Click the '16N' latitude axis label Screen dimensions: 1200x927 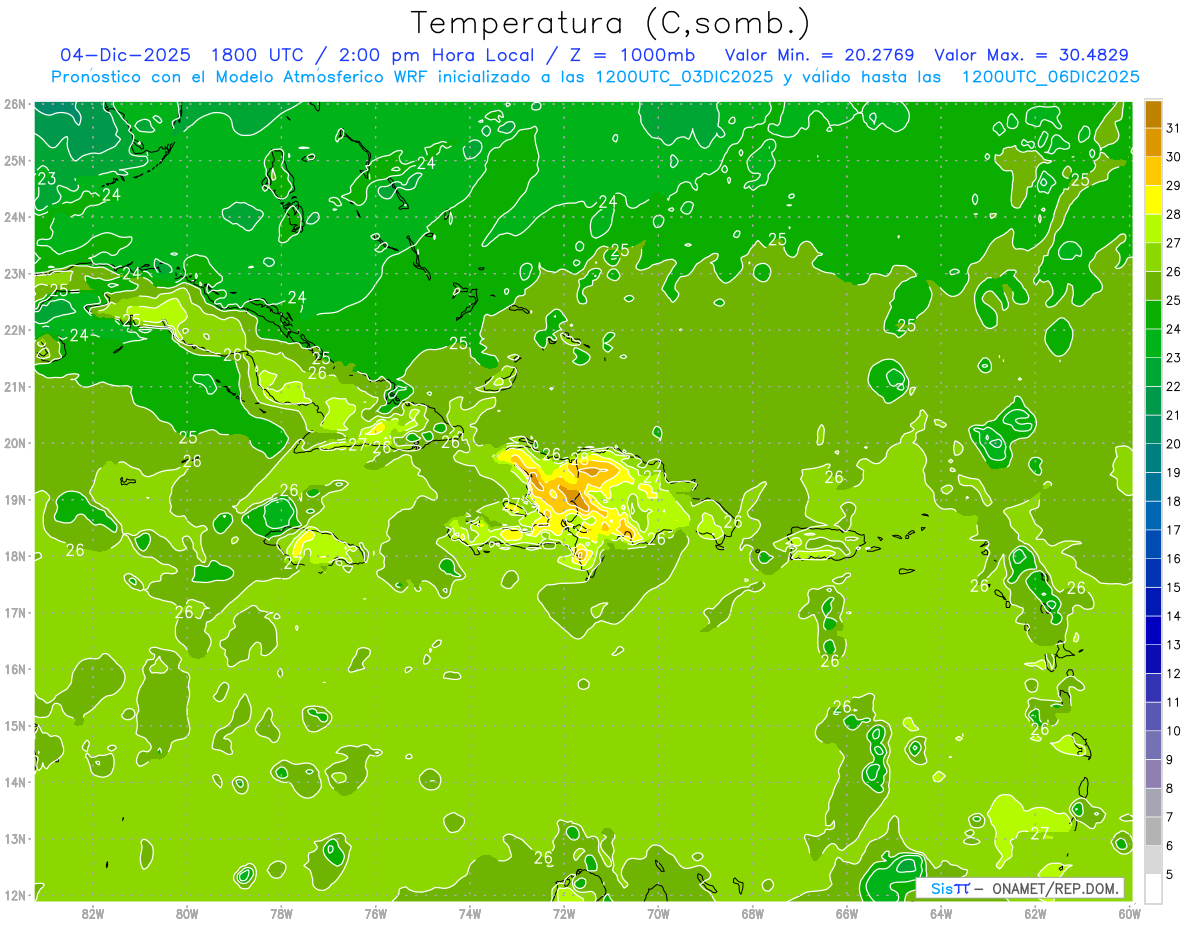(15, 669)
